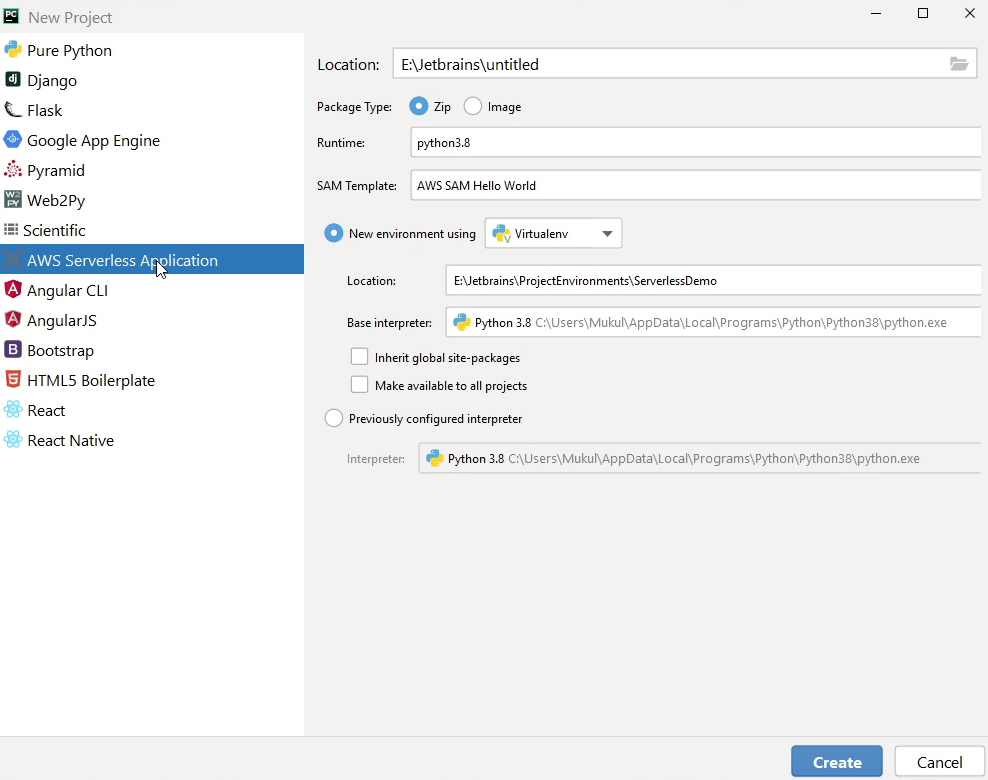Image resolution: width=988 pixels, height=780 pixels.
Task: Enable Inherit global site-packages checkbox
Action: pos(360,357)
